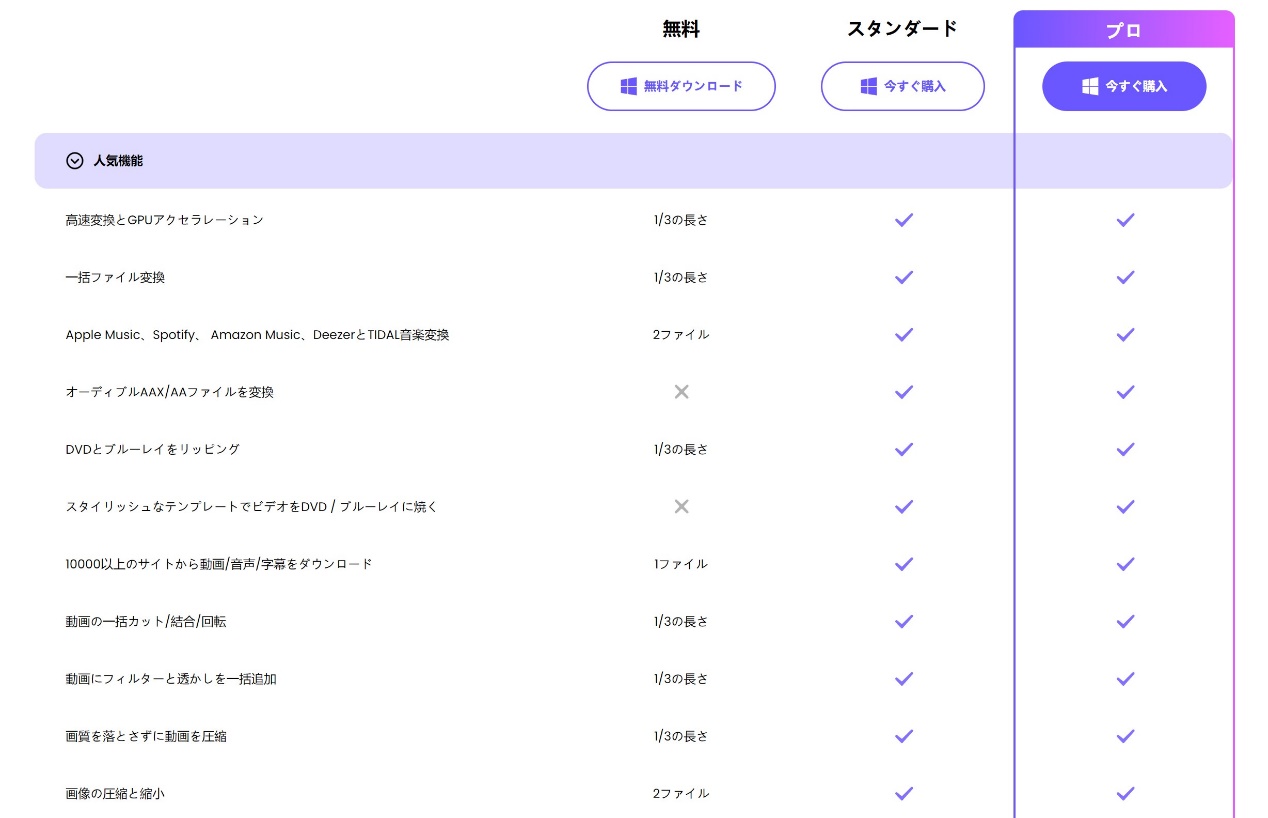The image size is (1268, 818).
Task: Click スタンダード checkmark for DVDとブルーレイをリッピング
Action: coord(904,449)
